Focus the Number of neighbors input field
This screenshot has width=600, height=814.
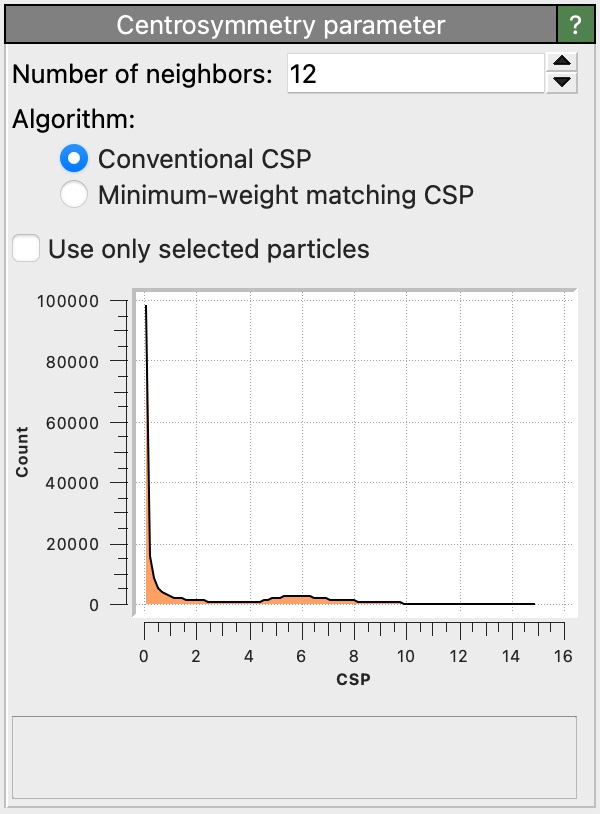coord(415,73)
